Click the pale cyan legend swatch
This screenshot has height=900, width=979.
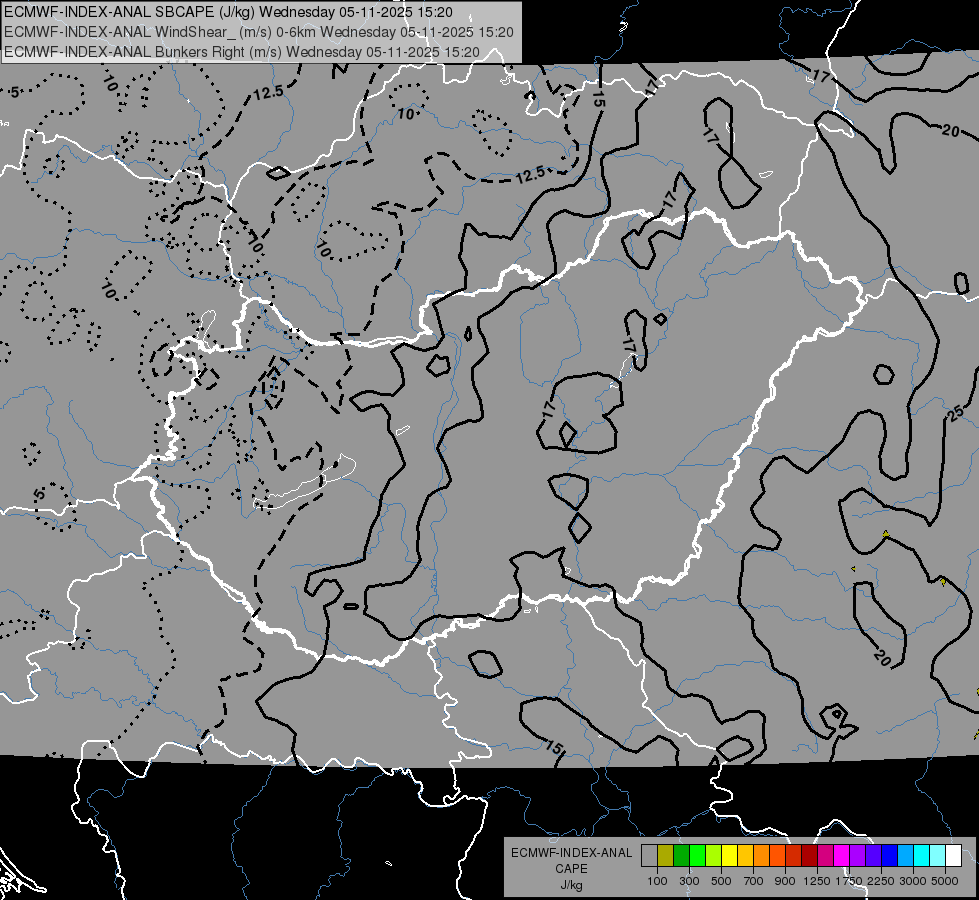938,856
